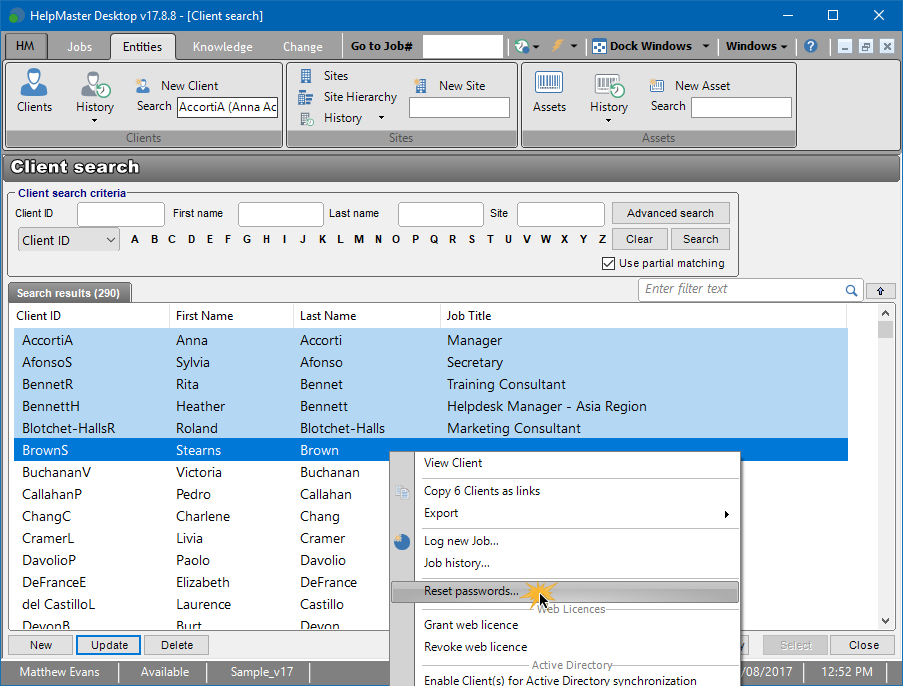Click the filter search magnifier icon
This screenshot has width=903, height=686.
(x=851, y=290)
